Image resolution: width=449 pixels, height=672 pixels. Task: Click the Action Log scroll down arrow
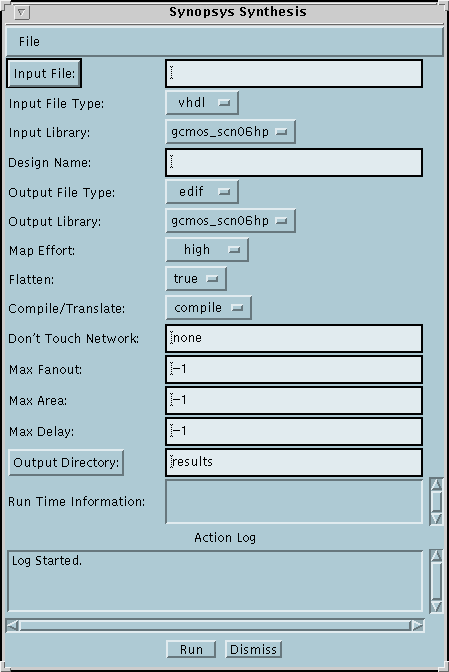point(436,606)
